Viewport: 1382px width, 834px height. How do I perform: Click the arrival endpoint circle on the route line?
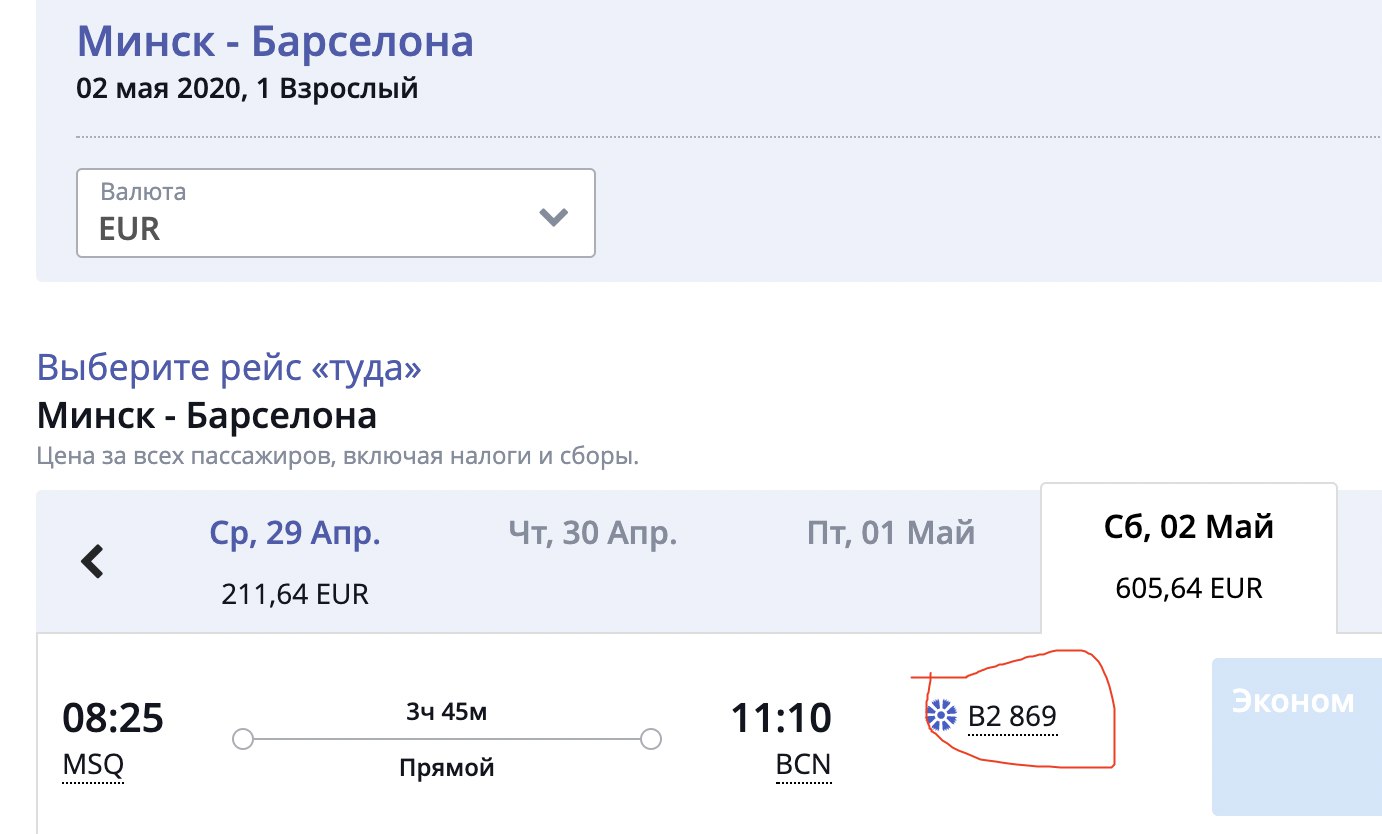point(651,740)
